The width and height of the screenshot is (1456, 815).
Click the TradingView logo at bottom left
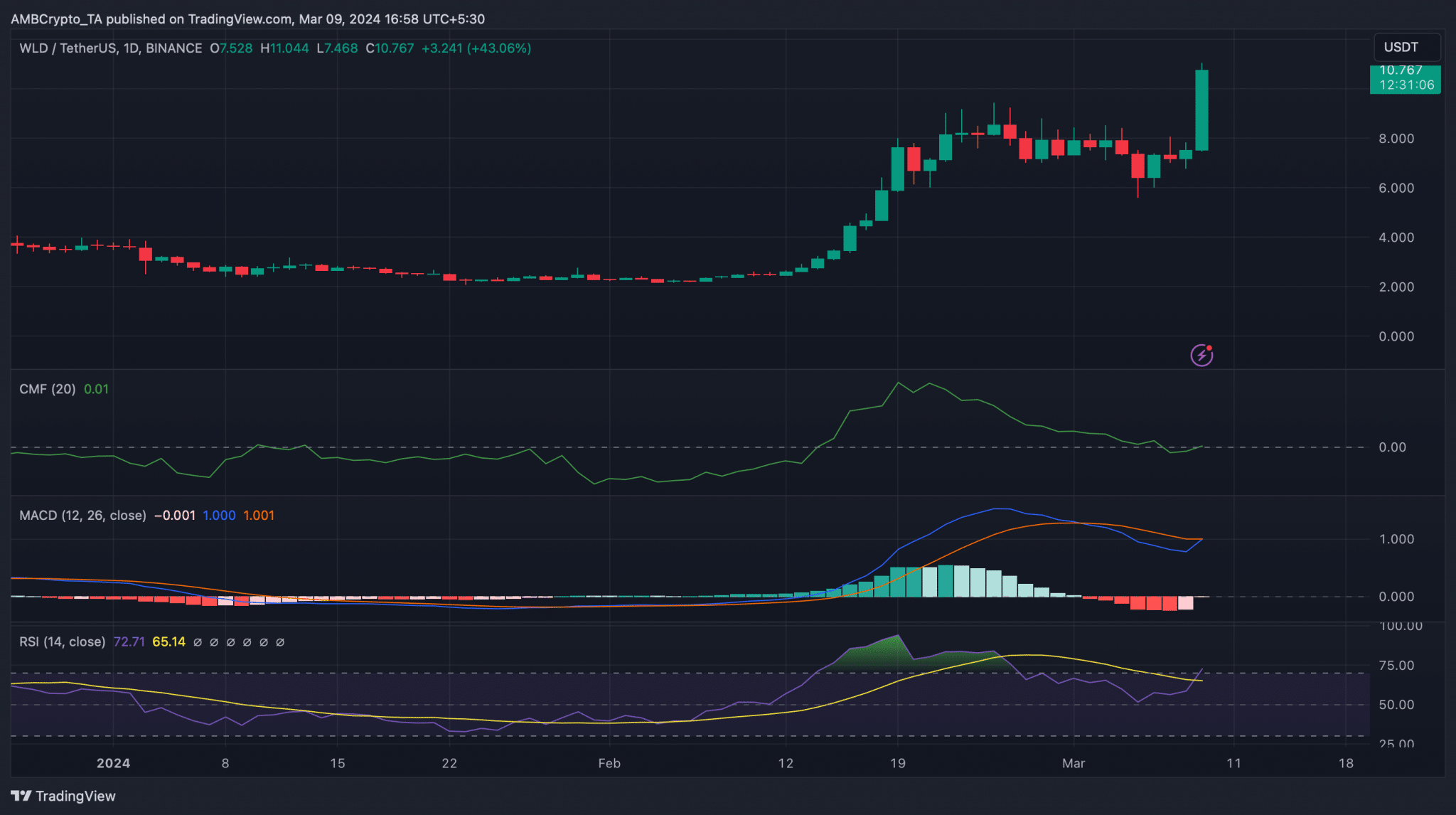pyautogui.click(x=63, y=796)
